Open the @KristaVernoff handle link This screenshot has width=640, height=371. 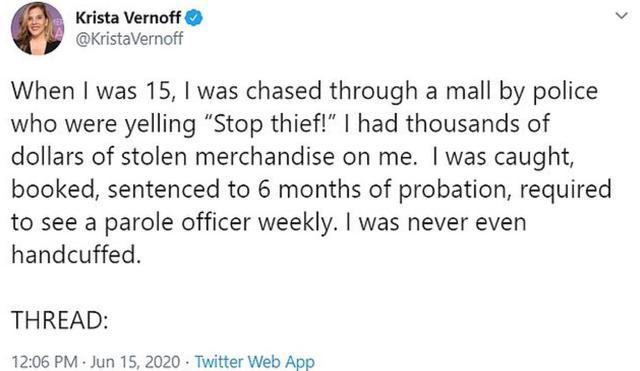pos(129,39)
